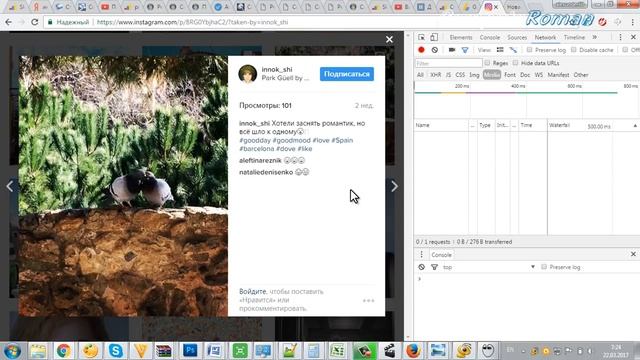Enable the Regex filter checkbox
This screenshot has width=640, height=360.
pyautogui.click(x=487, y=63)
